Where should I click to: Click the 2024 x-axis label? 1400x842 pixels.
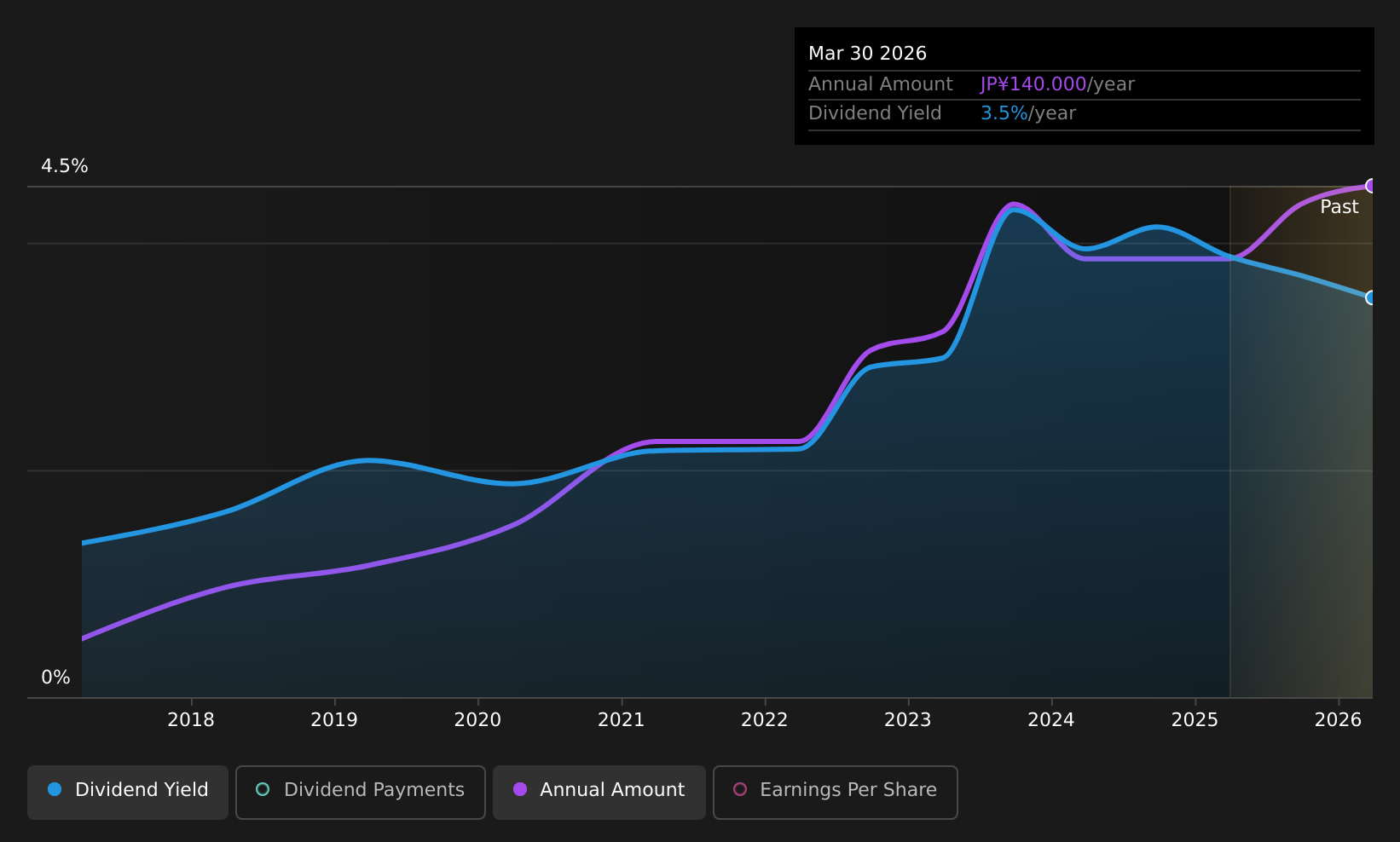[1051, 720]
